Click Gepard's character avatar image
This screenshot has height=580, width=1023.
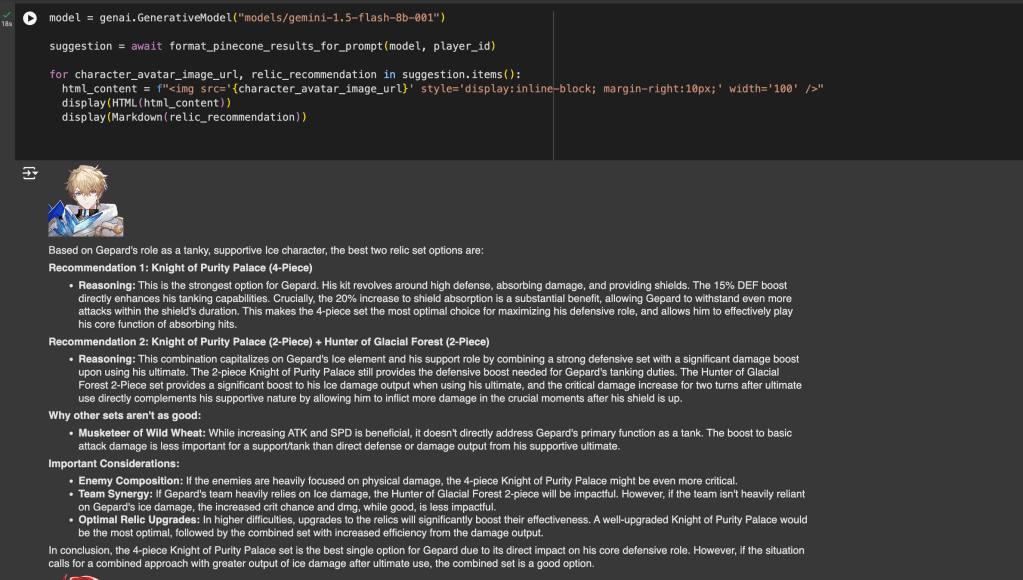(x=86, y=201)
